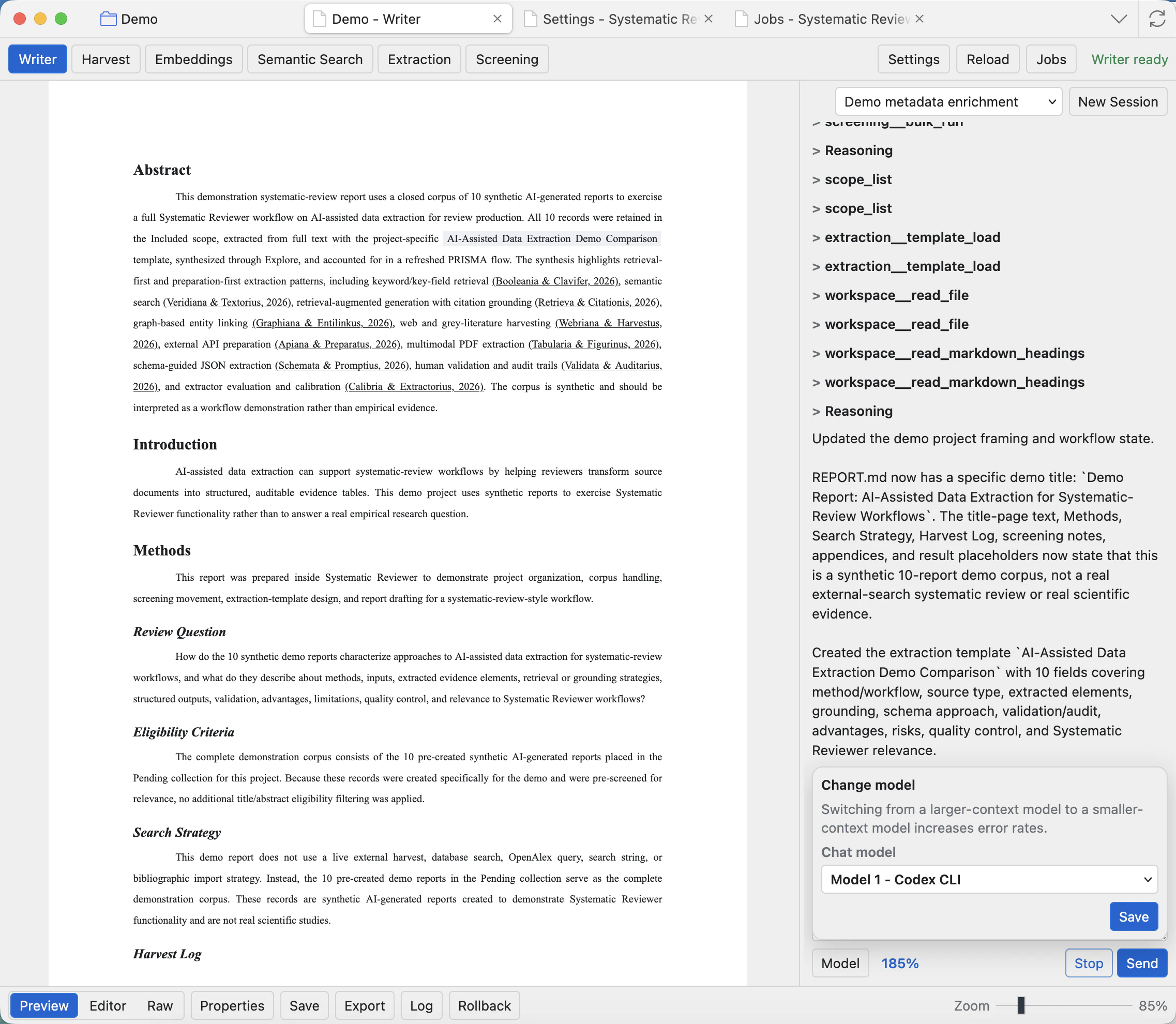Viewport: 1176px width, 1024px height.
Task: Open the Screening module
Action: [507, 59]
